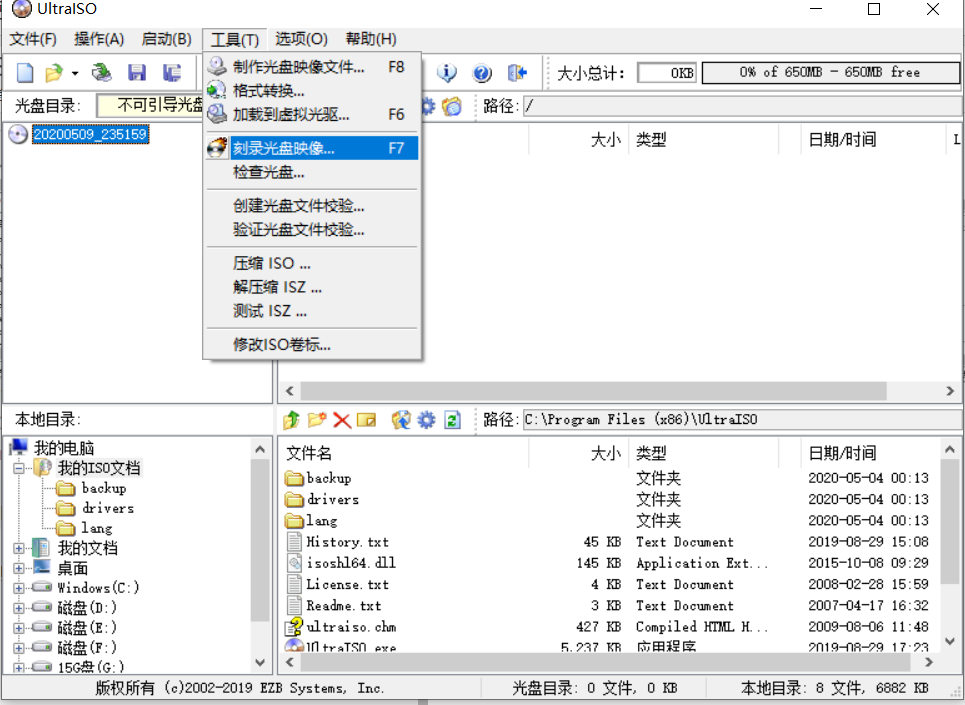Click the scroll-down arrow of the local tree scrollbar
The width and height of the screenshot is (965, 705).
pos(260,663)
